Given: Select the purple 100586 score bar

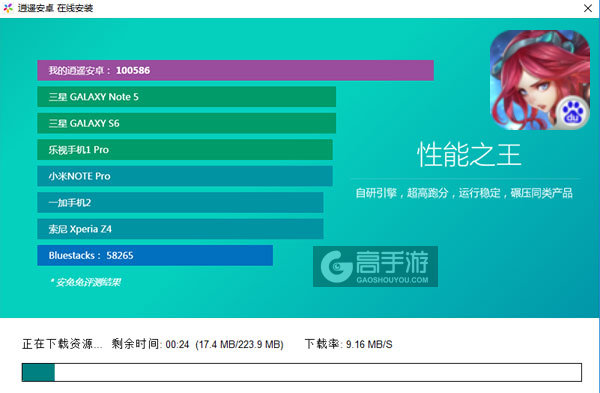Looking at the screenshot, I should 235,70.
